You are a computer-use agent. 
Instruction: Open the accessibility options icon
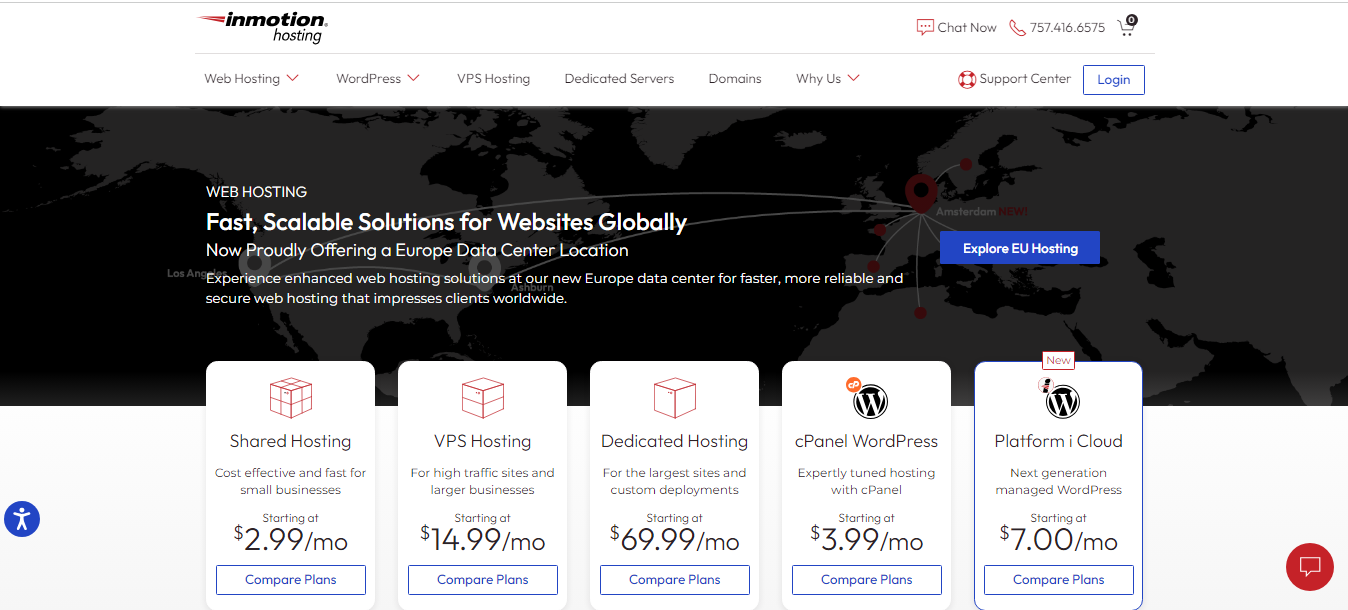point(22,519)
